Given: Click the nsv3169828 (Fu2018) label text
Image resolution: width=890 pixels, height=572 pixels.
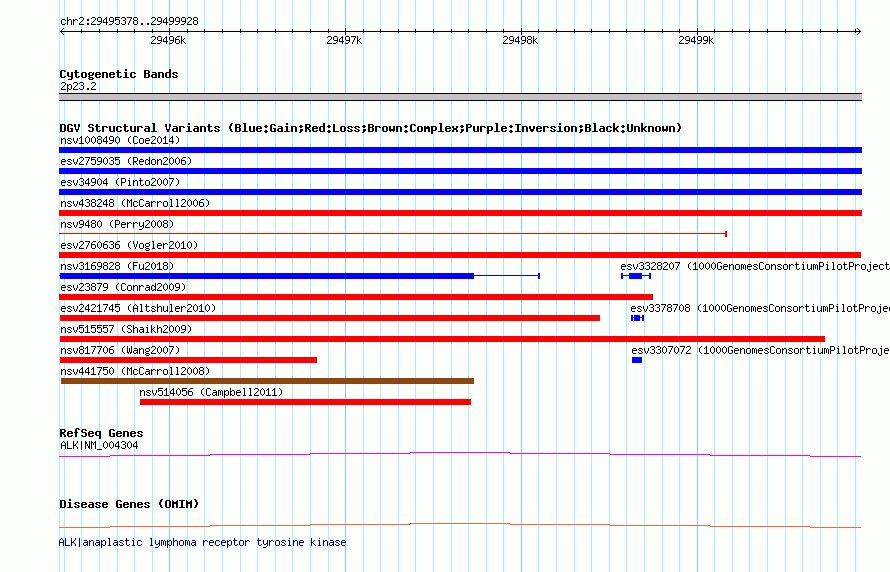Looking at the screenshot, I should (x=117, y=266).
